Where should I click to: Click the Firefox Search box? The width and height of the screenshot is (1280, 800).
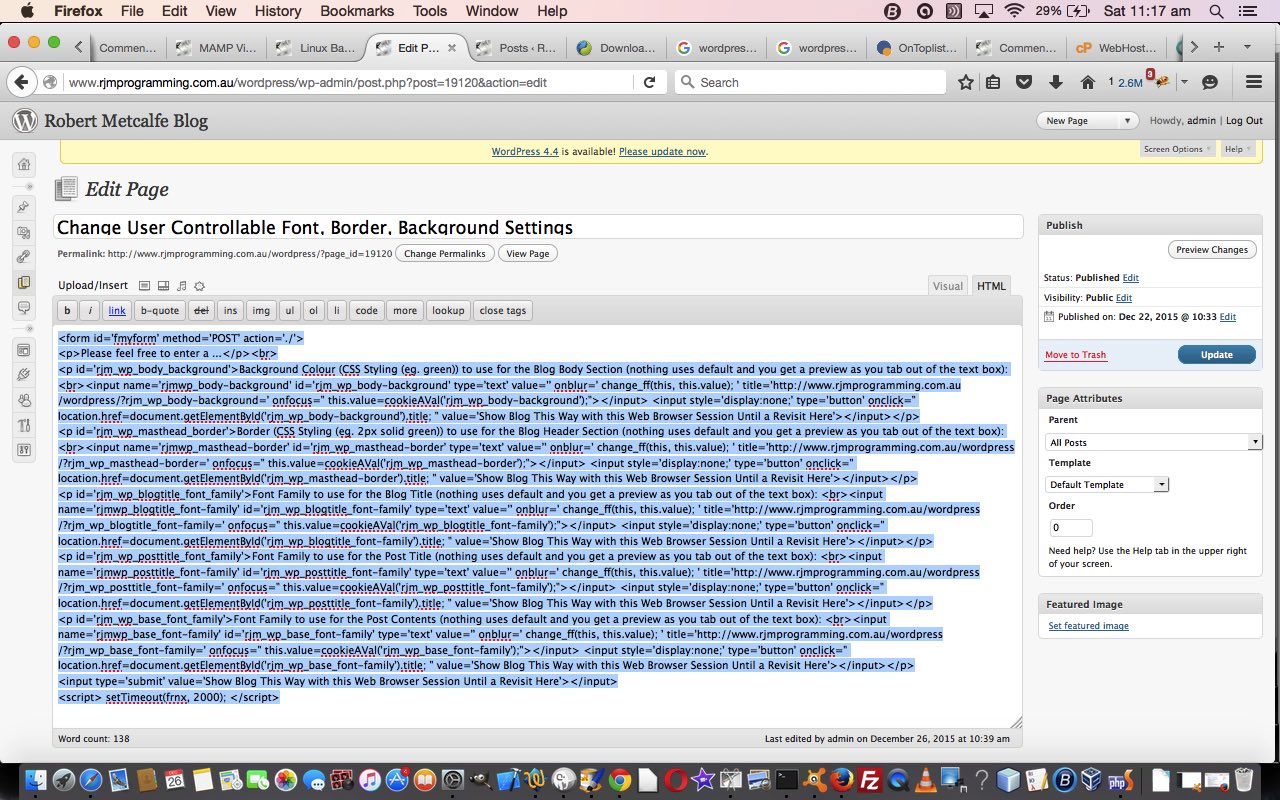(810, 82)
